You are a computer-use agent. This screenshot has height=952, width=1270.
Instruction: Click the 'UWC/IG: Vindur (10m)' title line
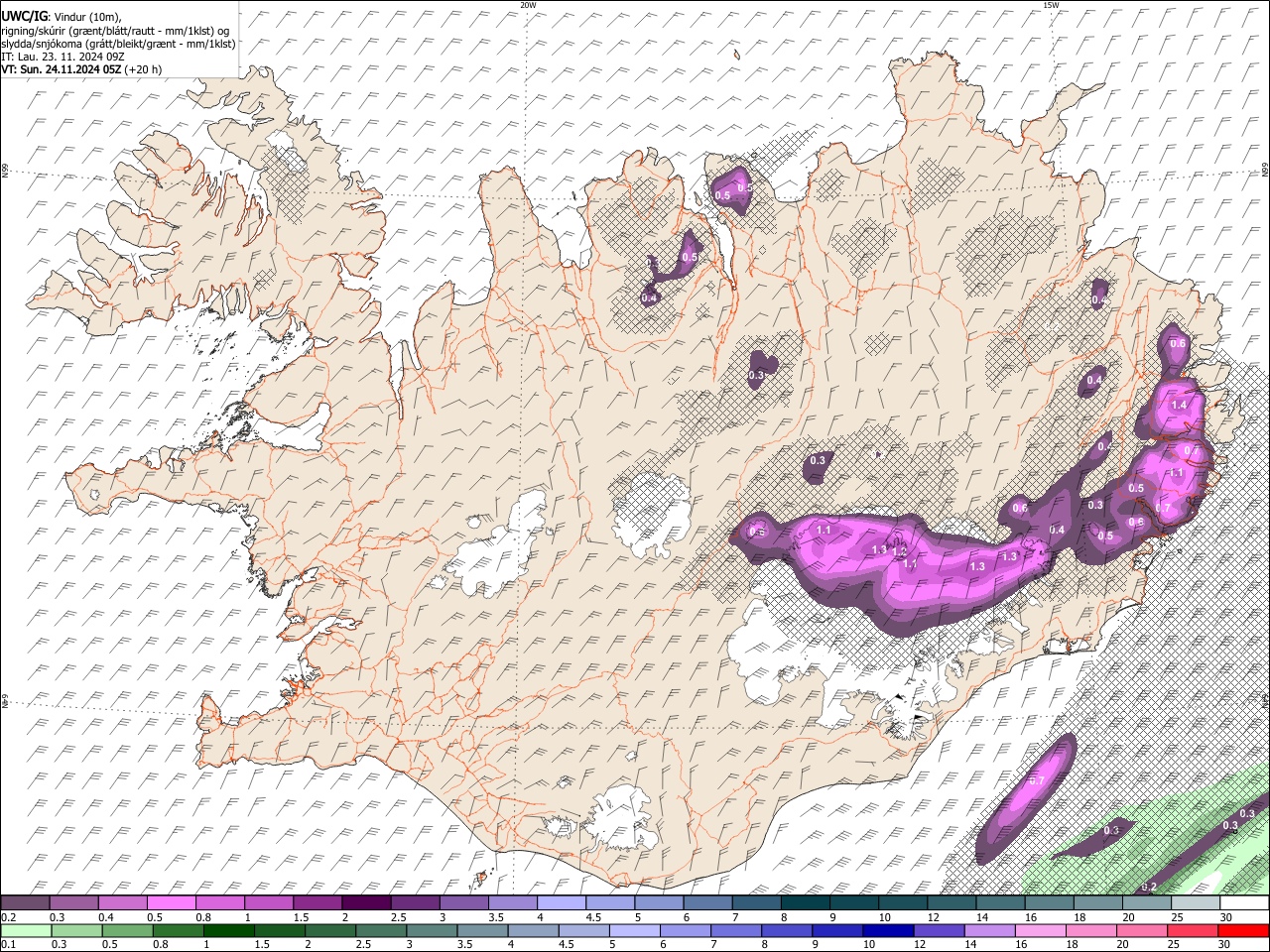pos(62,16)
